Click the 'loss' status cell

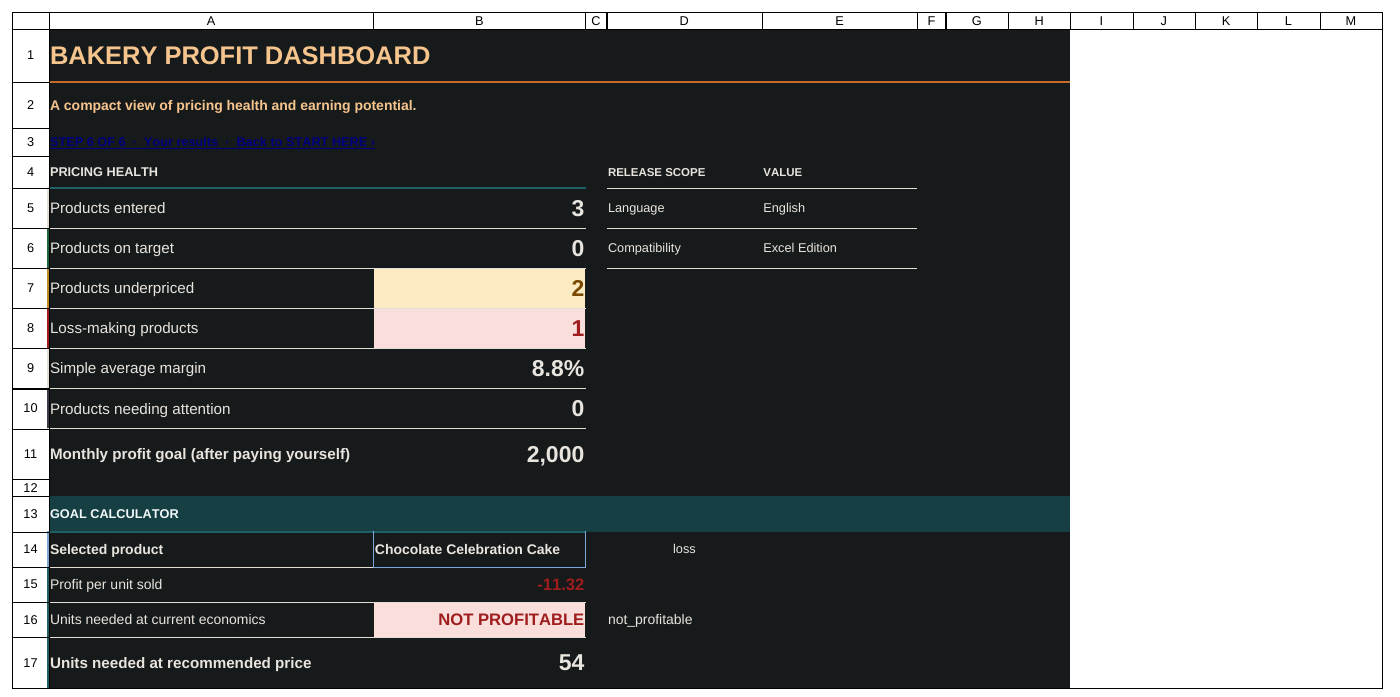click(x=684, y=549)
